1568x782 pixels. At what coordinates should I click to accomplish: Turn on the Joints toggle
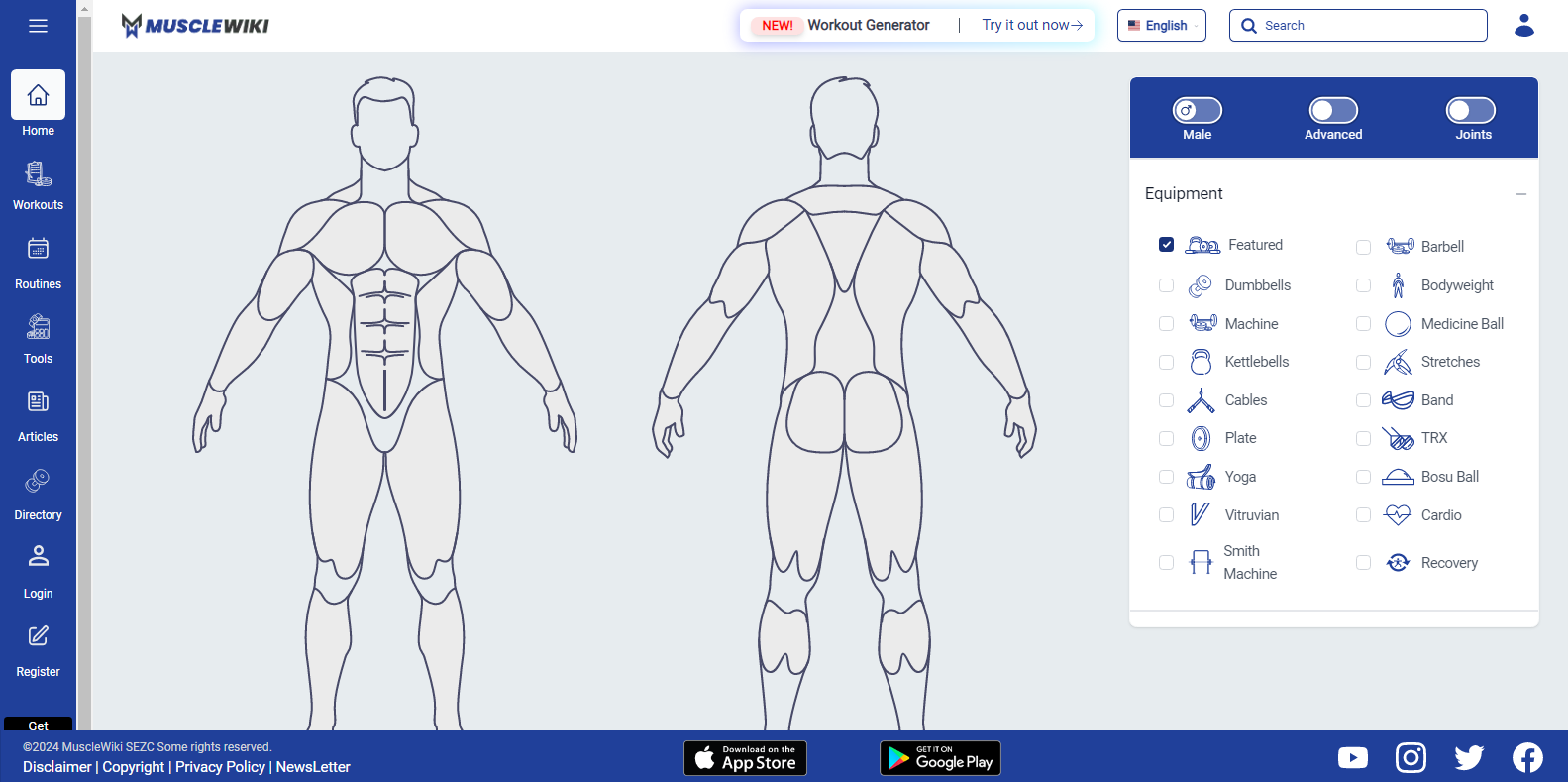1470,110
